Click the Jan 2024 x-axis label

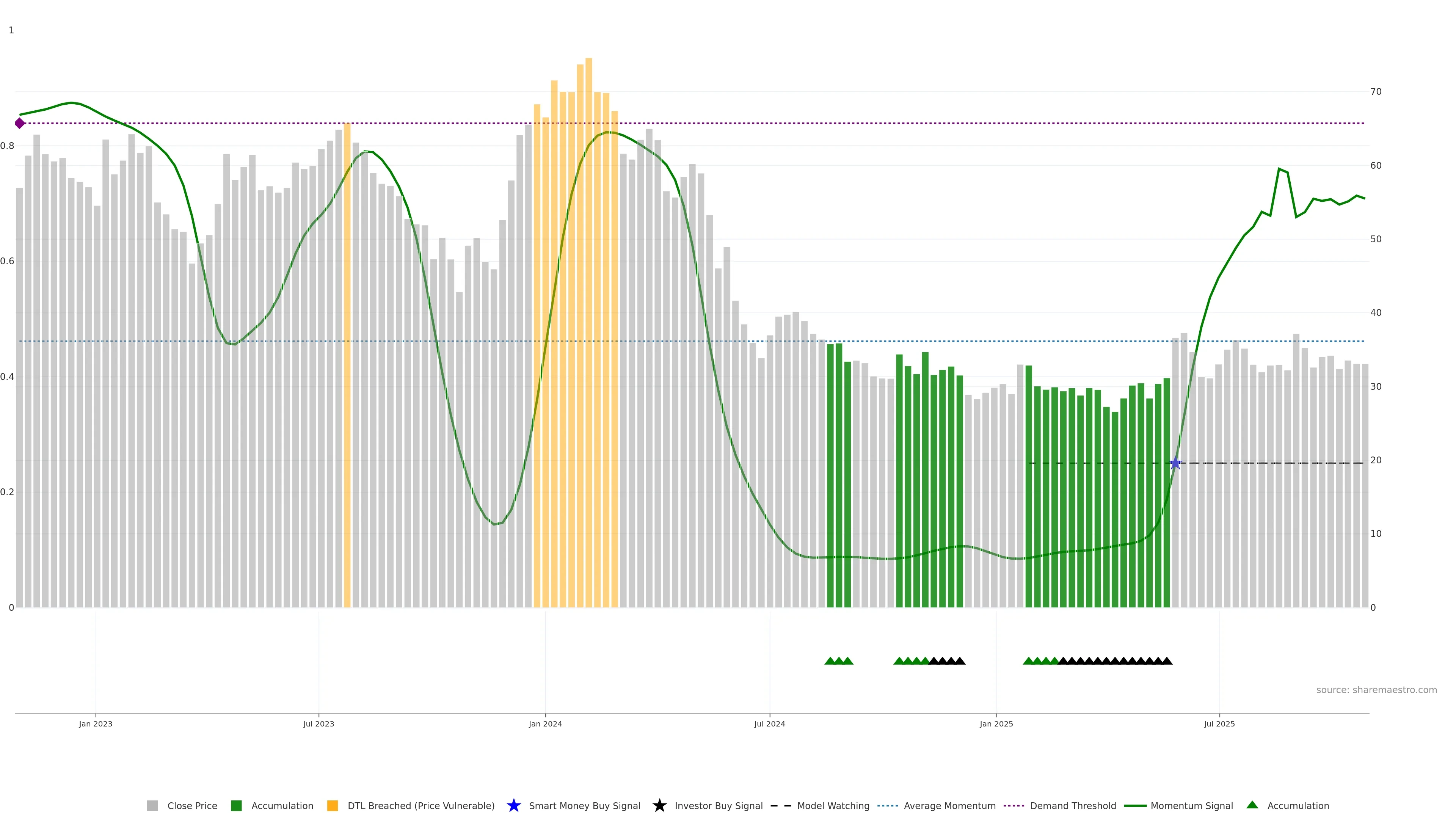click(x=545, y=723)
